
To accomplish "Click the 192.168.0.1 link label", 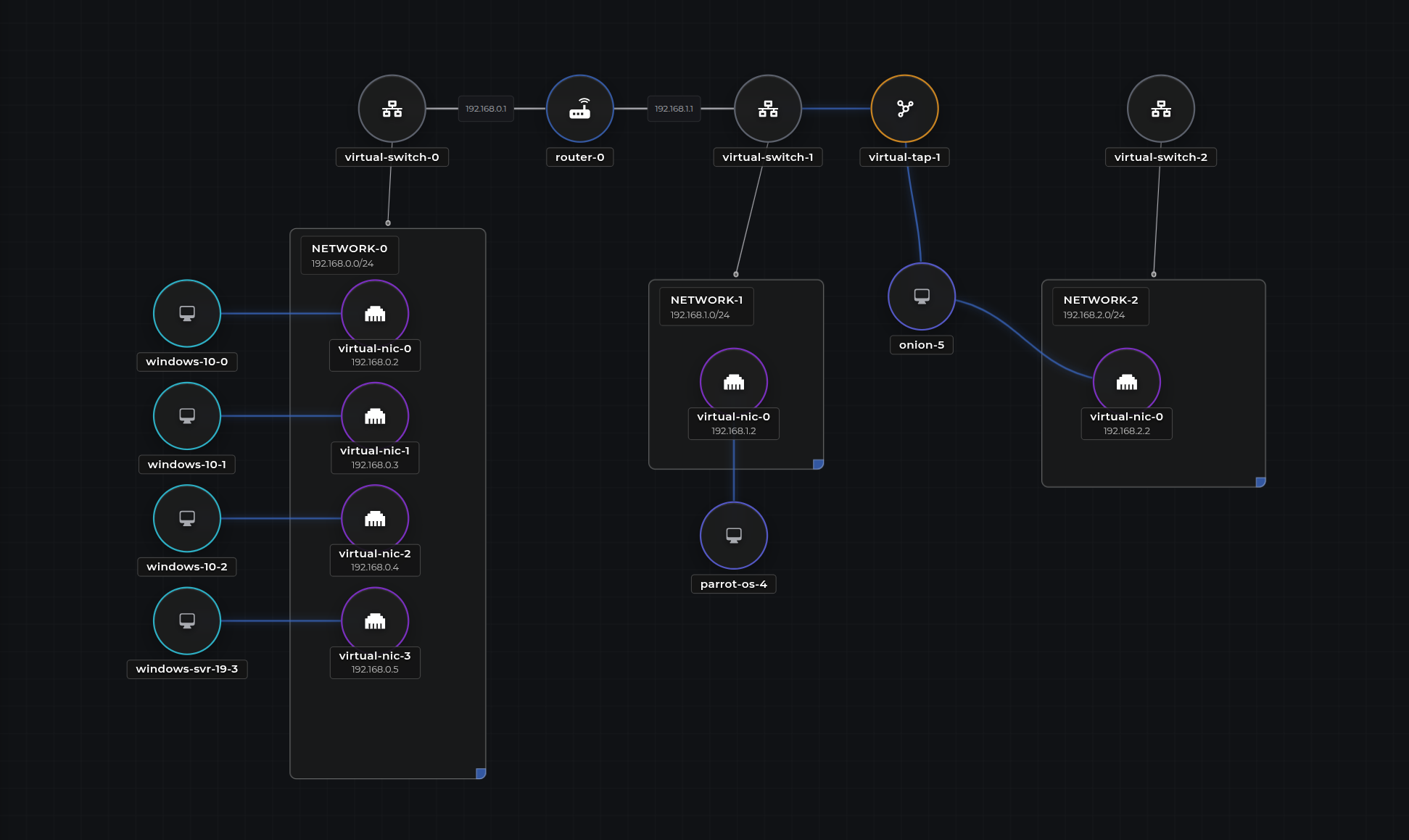I will pos(485,109).
